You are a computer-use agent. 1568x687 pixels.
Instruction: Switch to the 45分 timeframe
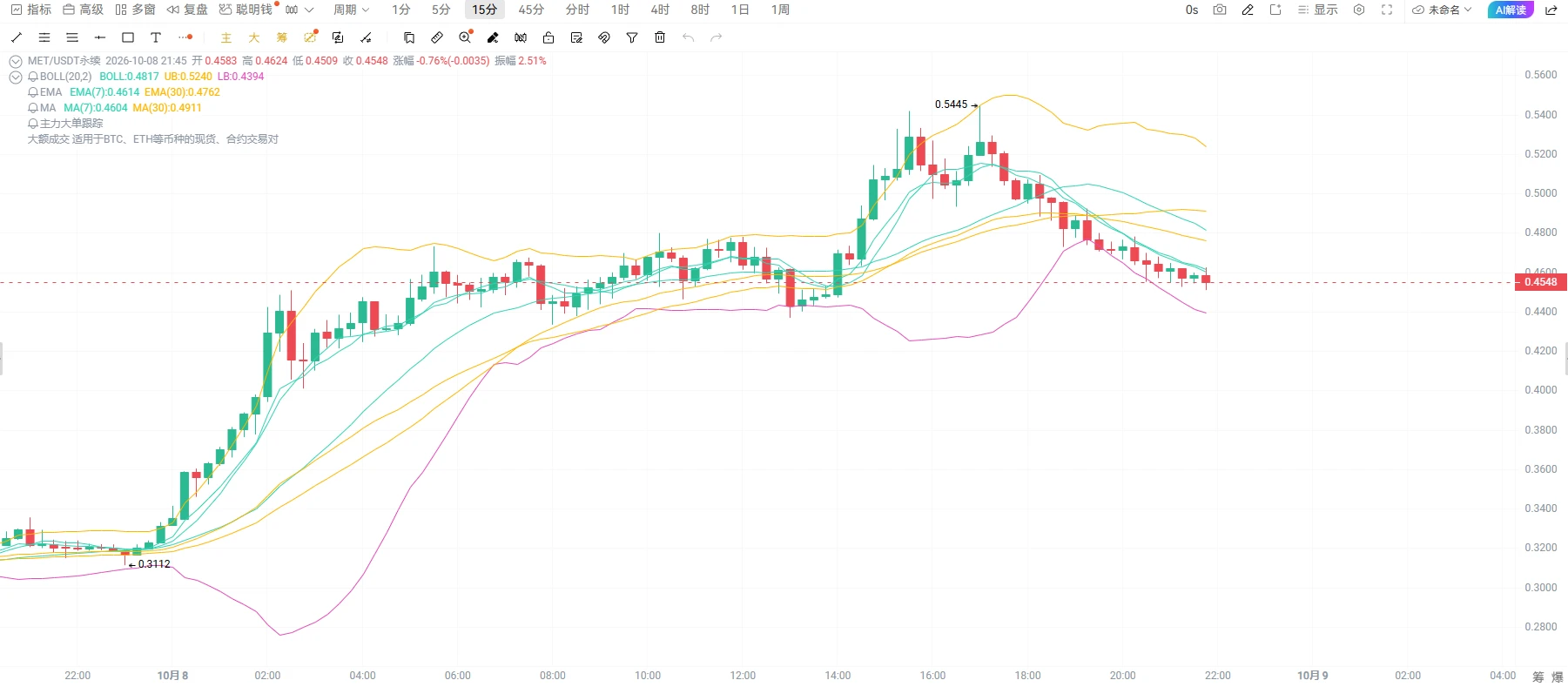coord(531,10)
